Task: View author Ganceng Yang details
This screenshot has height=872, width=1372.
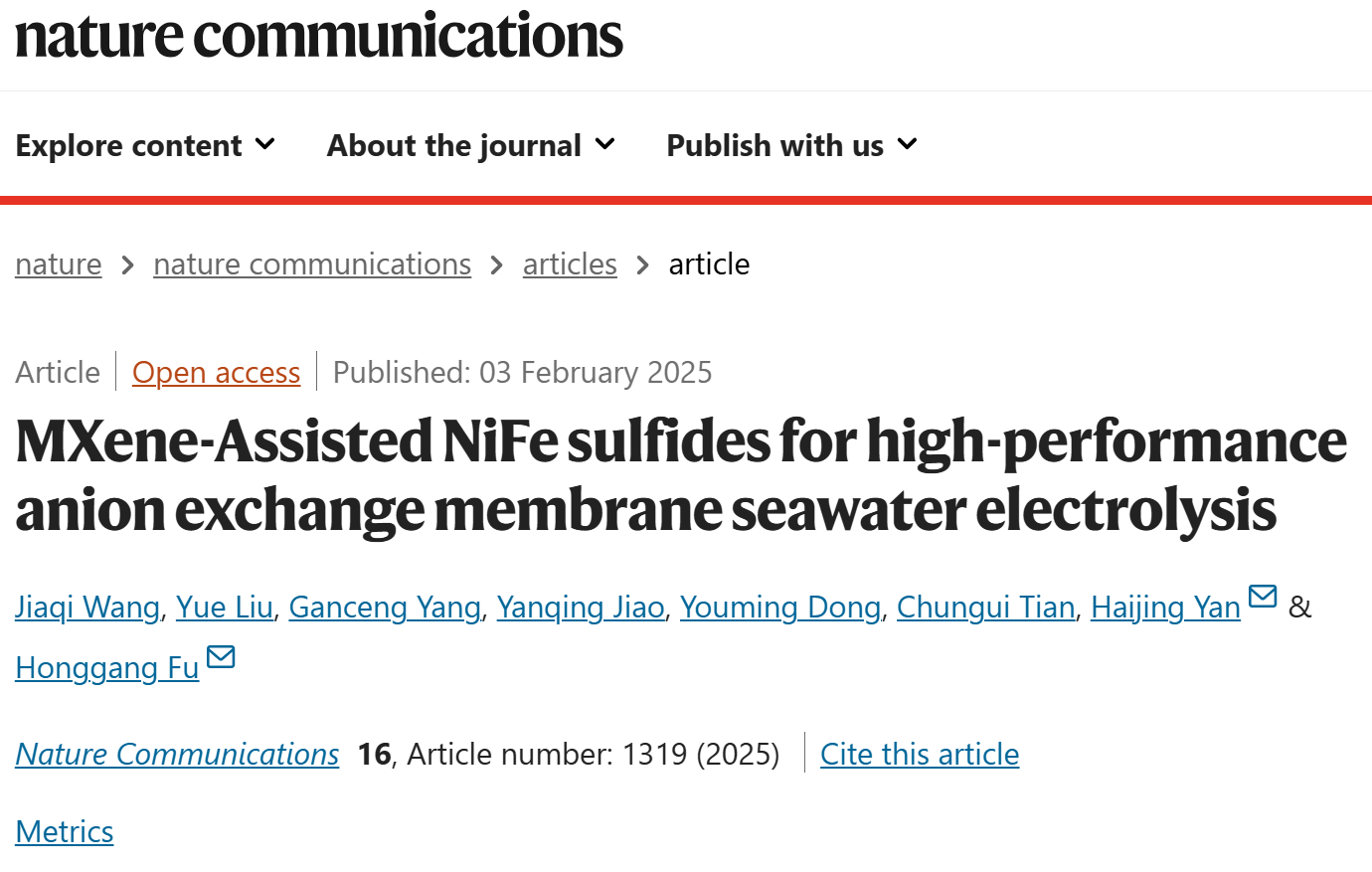Action: [x=385, y=608]
